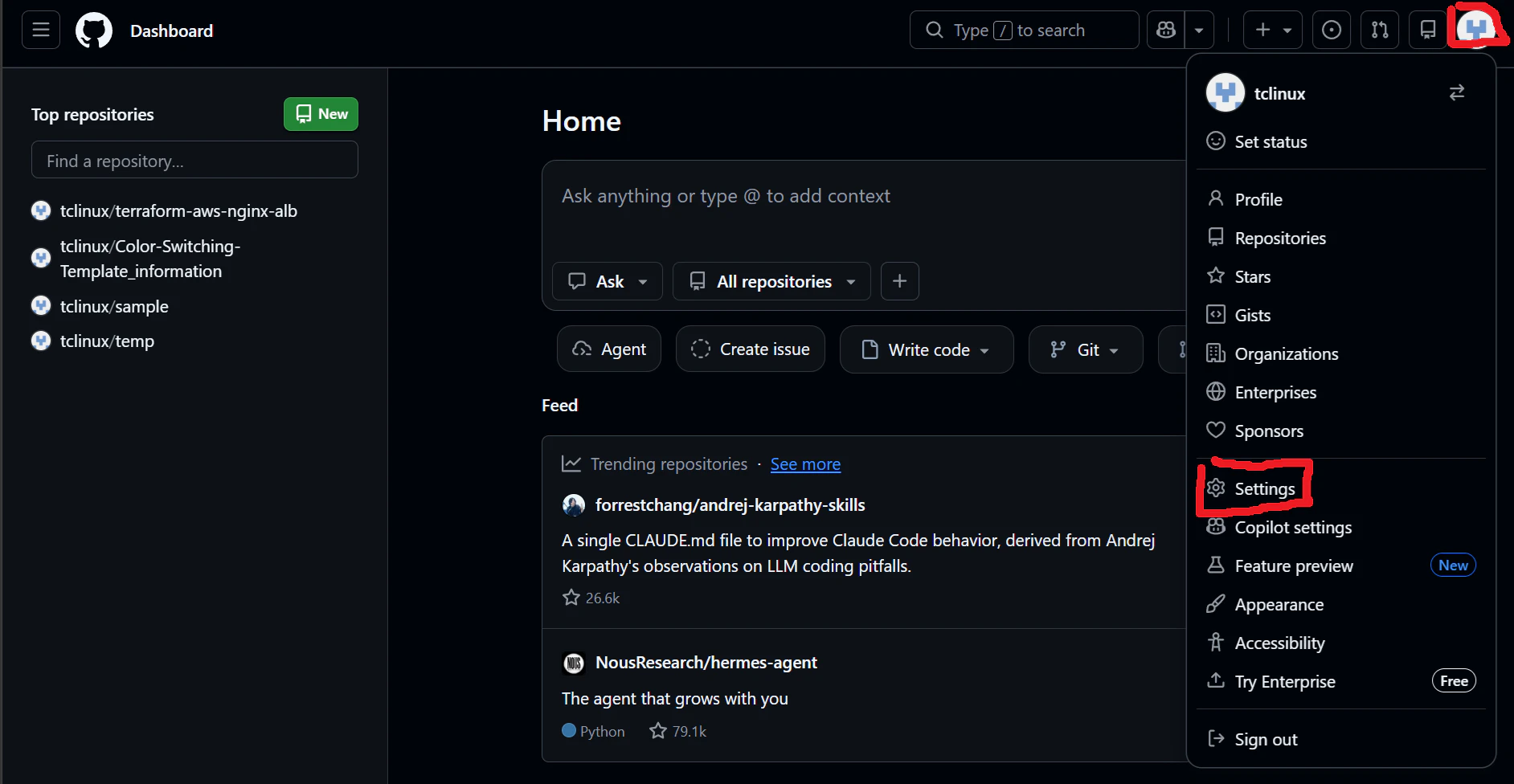The width and height of the screenshot is (1514, 784).
Task: Open Profile from user menu
Action: (x=1340, y=199)
